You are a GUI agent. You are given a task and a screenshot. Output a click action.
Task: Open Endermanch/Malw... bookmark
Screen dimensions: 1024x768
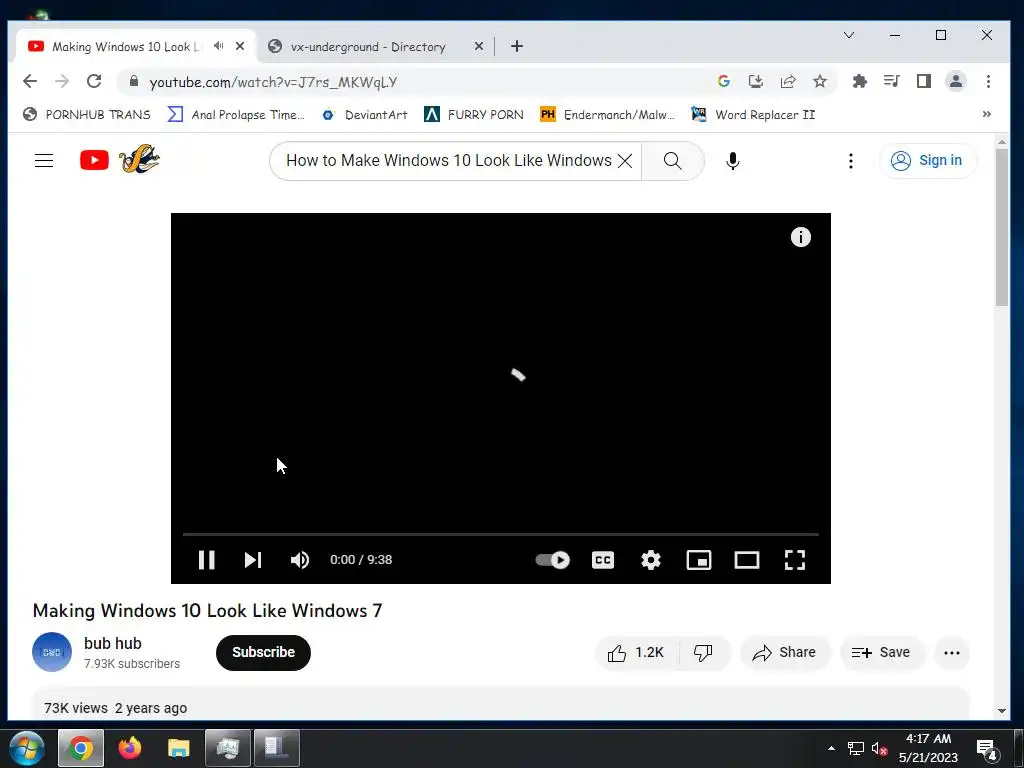[x=607, y=115]
